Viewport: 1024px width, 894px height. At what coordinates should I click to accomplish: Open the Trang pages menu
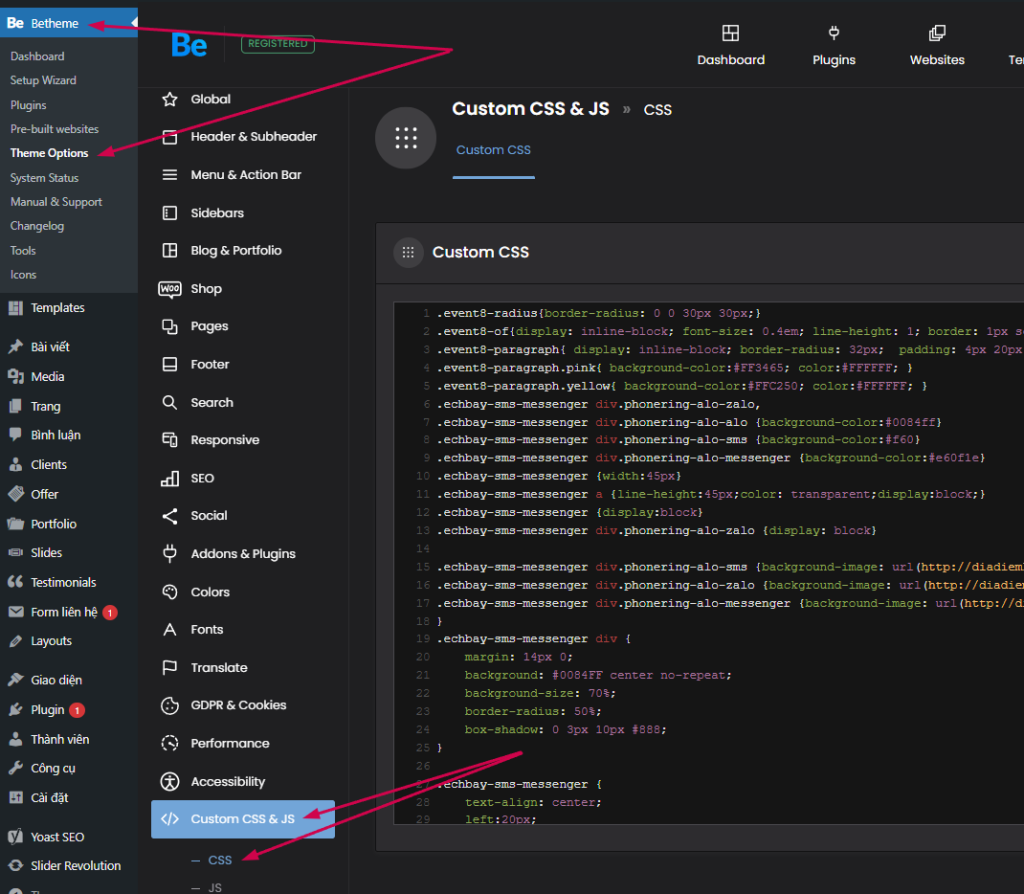45,406
